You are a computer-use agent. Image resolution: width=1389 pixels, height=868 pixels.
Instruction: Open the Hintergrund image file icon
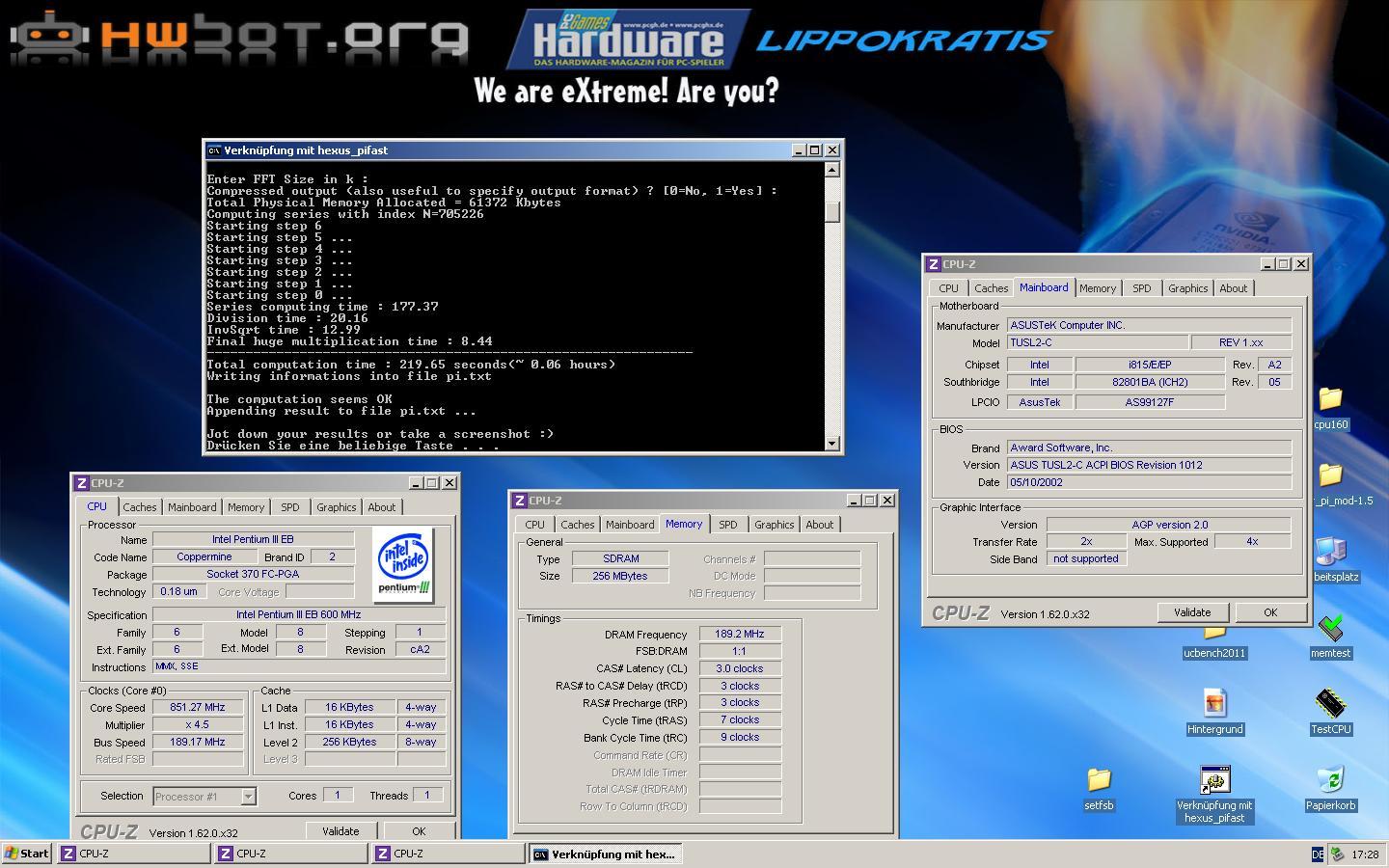(x=1214, y=703)
